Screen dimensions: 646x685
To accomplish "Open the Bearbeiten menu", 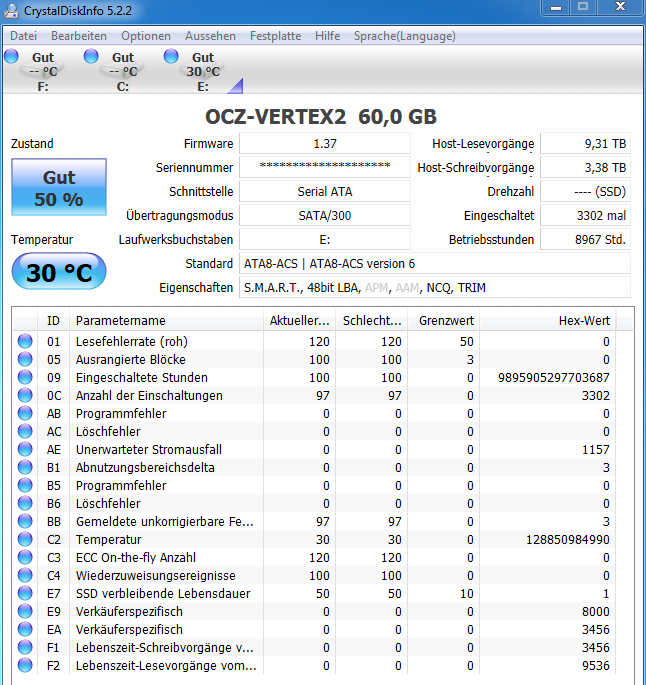I will tap(79, 36).
